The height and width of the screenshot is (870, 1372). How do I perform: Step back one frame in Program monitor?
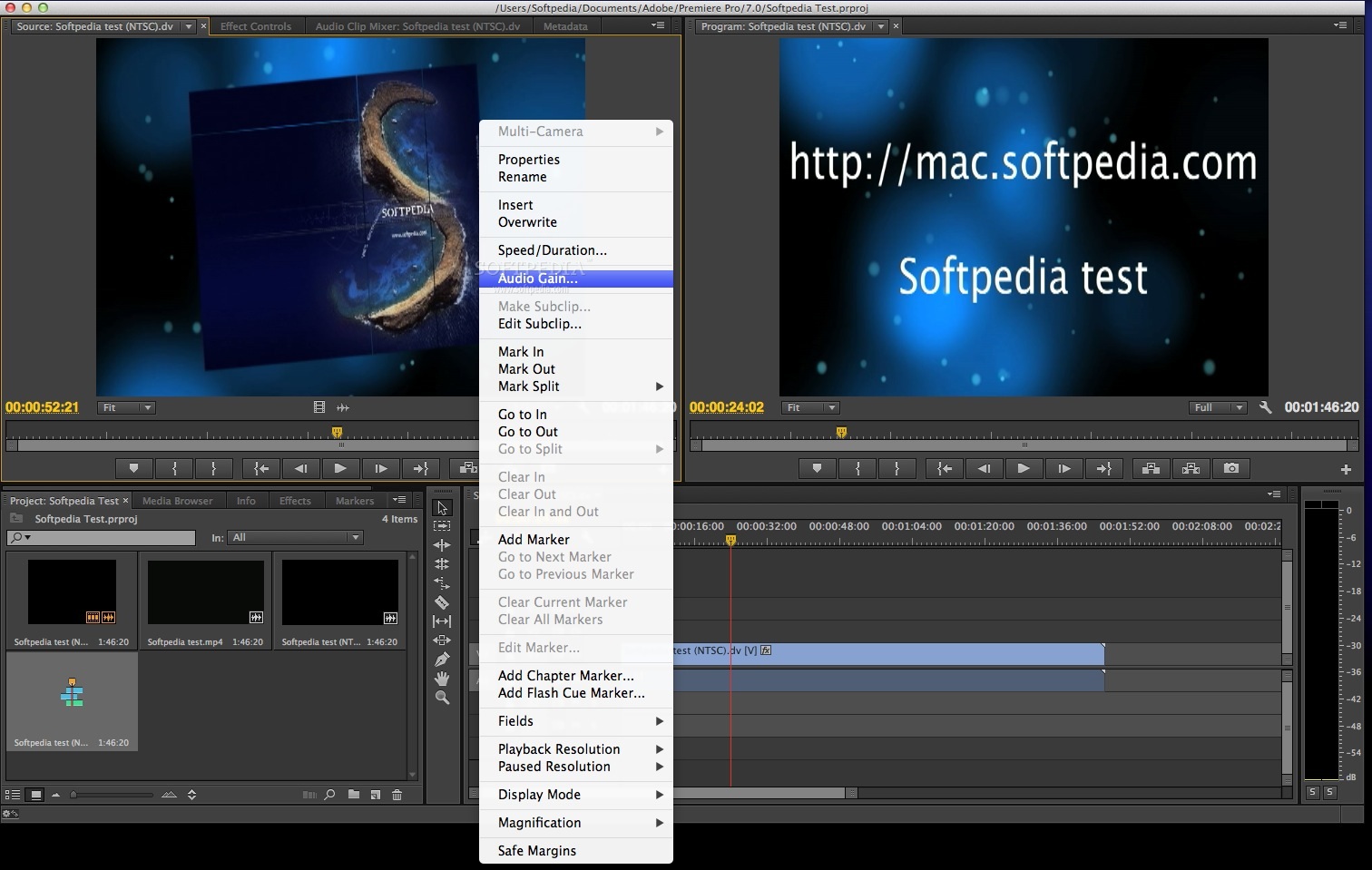pos(984,469)
